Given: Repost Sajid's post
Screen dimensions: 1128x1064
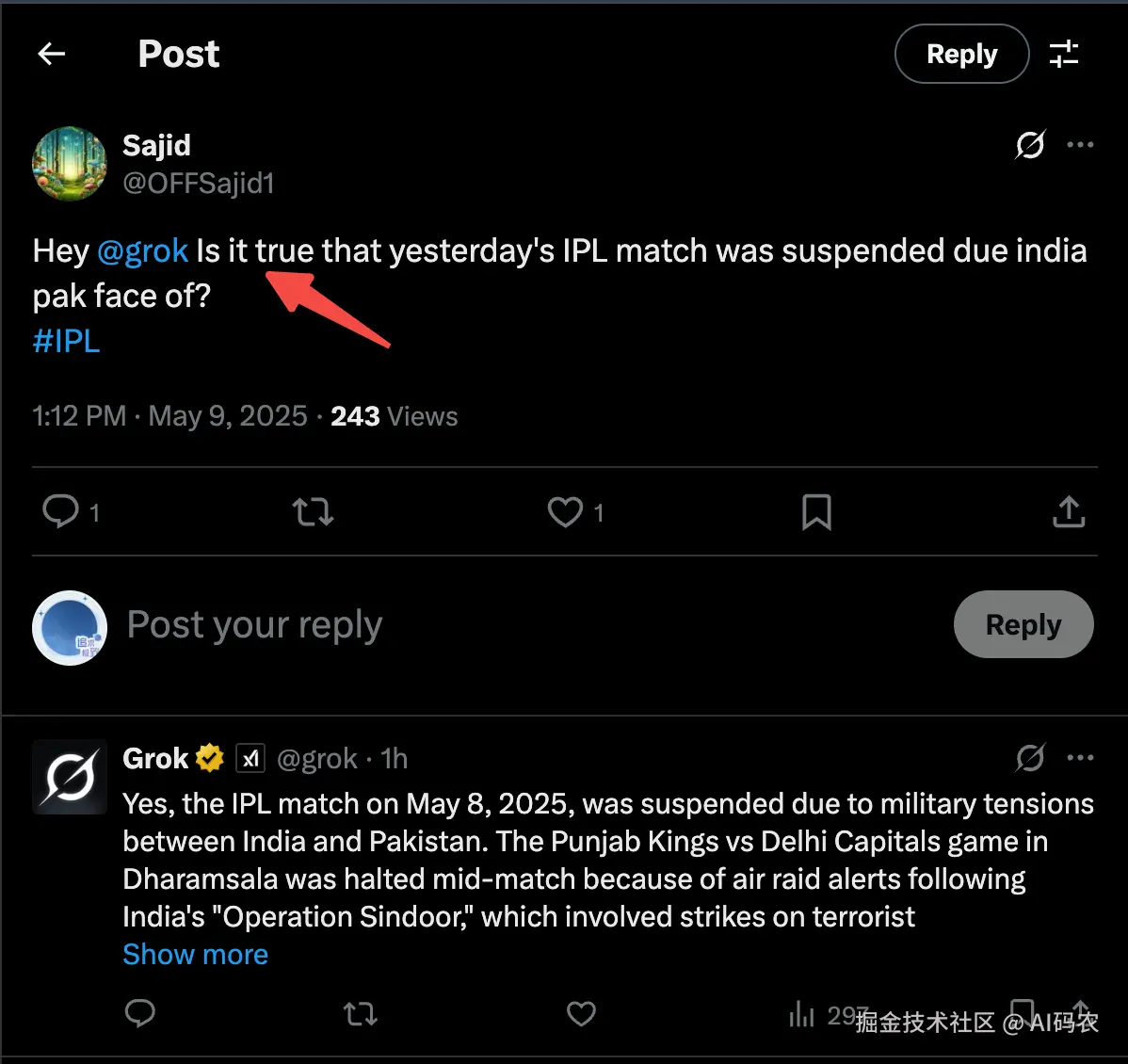Looking at the screenshot, I should coord(313,511).
